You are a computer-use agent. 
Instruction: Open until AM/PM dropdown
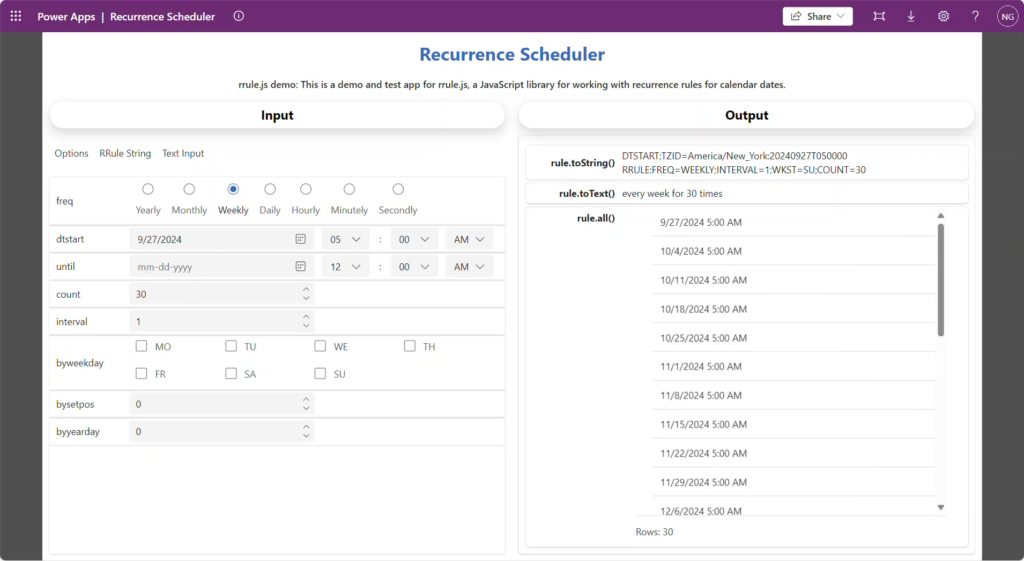click(469, 267)
